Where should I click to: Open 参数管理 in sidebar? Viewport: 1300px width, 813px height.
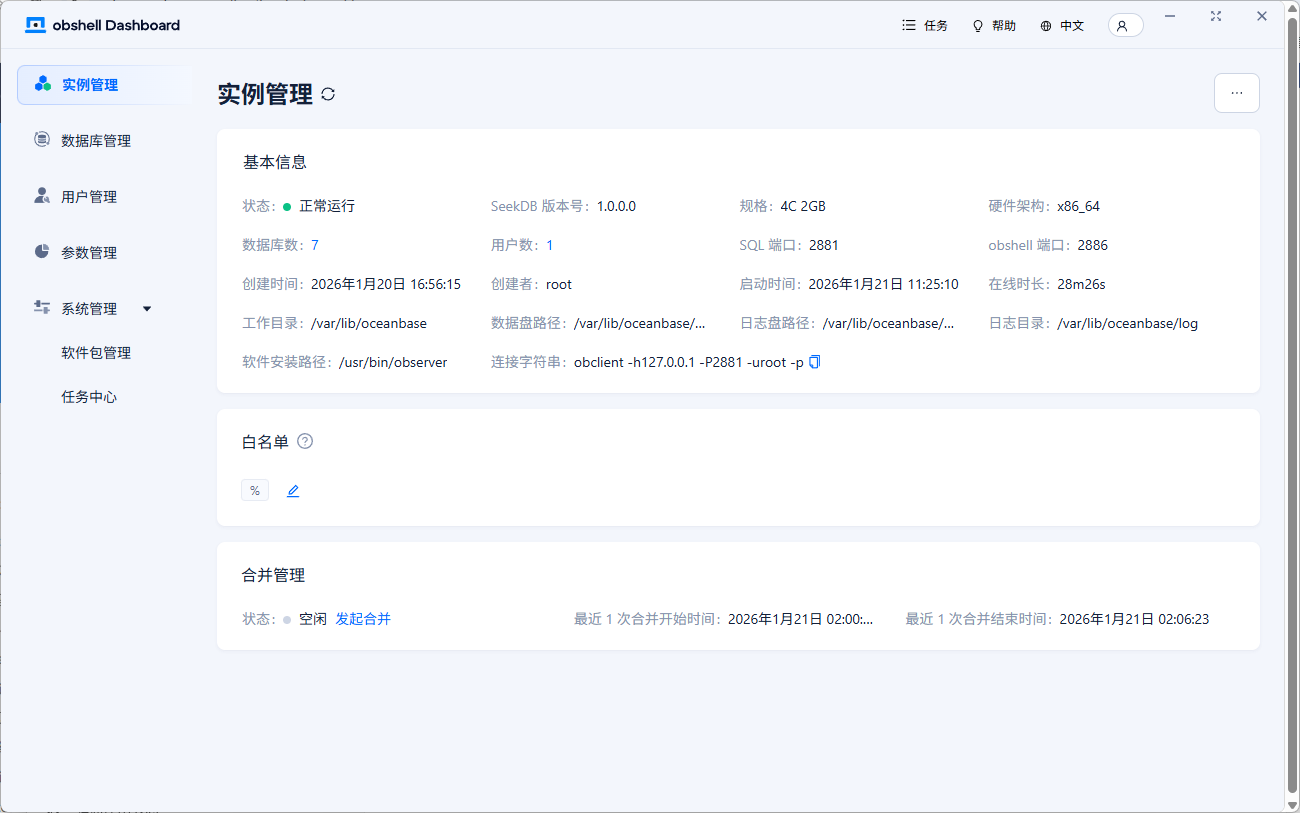pyautogui.click(x=89, y=253)
